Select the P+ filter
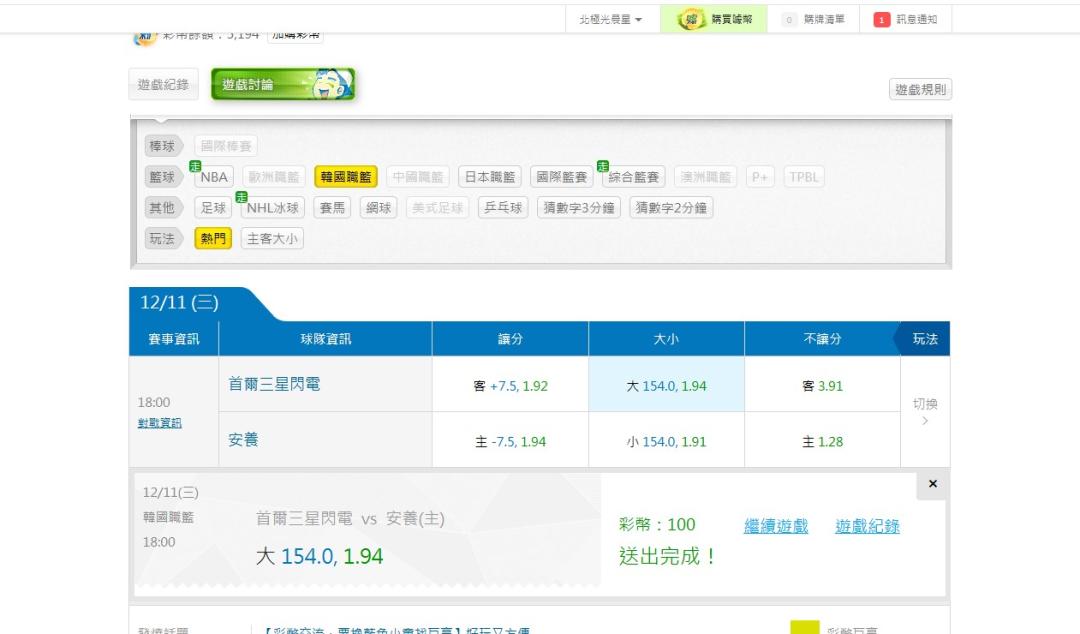 (760, 177)
